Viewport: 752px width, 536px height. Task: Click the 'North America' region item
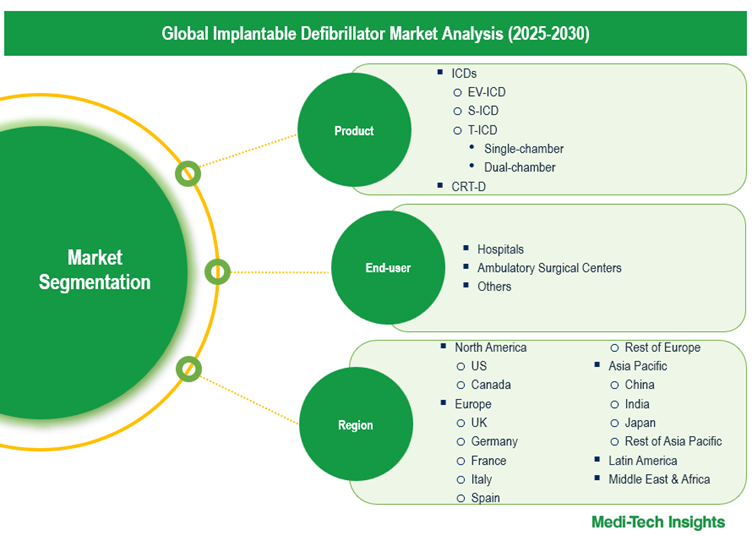coord(491,348)
